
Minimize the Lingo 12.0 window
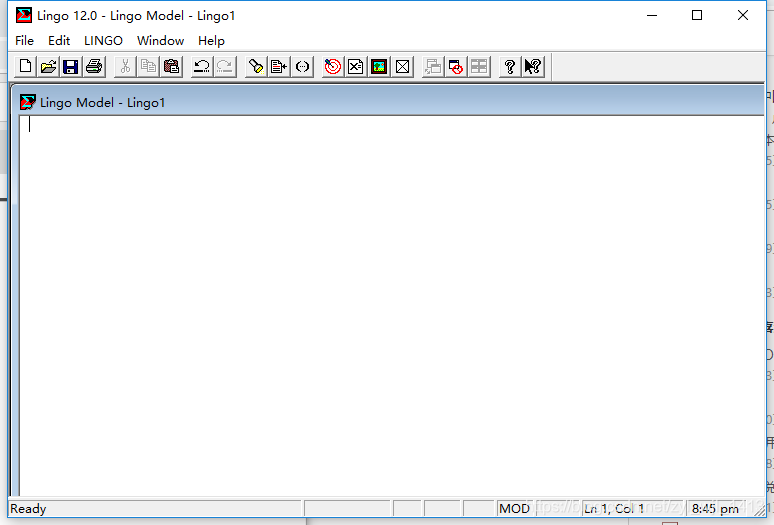click(652, 15)
